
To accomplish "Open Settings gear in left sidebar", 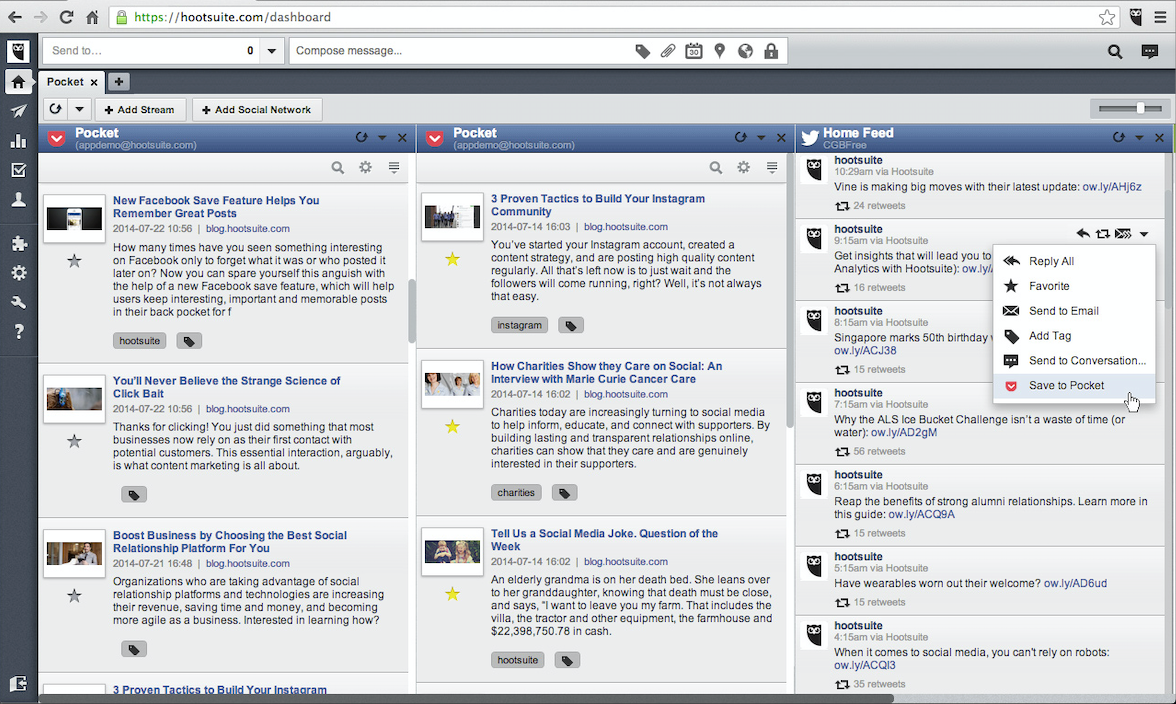I will click(18, 273).
